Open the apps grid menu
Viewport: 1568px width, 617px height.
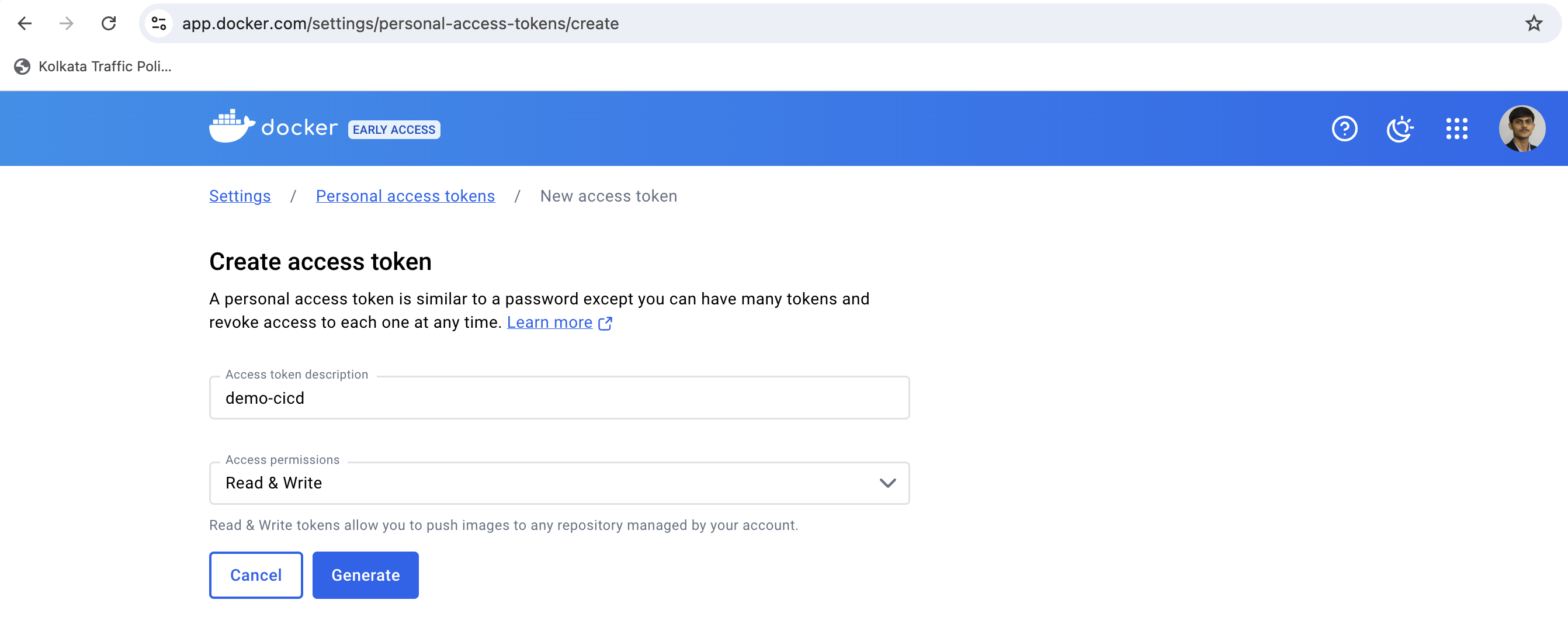1456,129
